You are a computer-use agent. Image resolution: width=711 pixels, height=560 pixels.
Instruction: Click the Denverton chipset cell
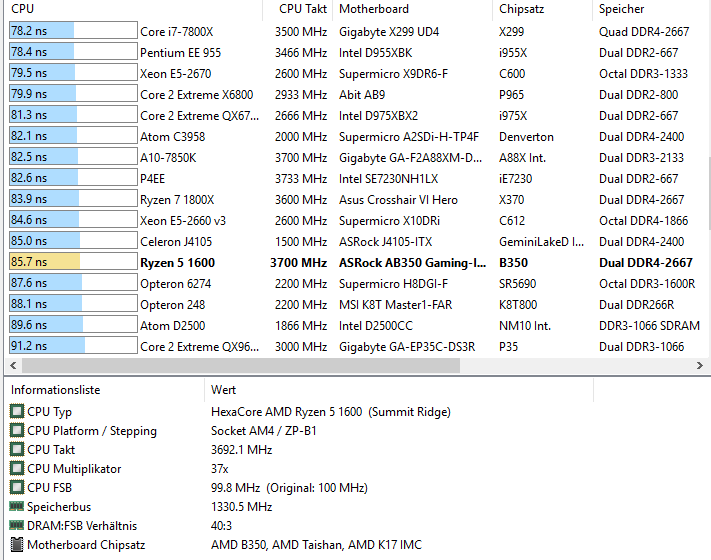tap(526, 137)
